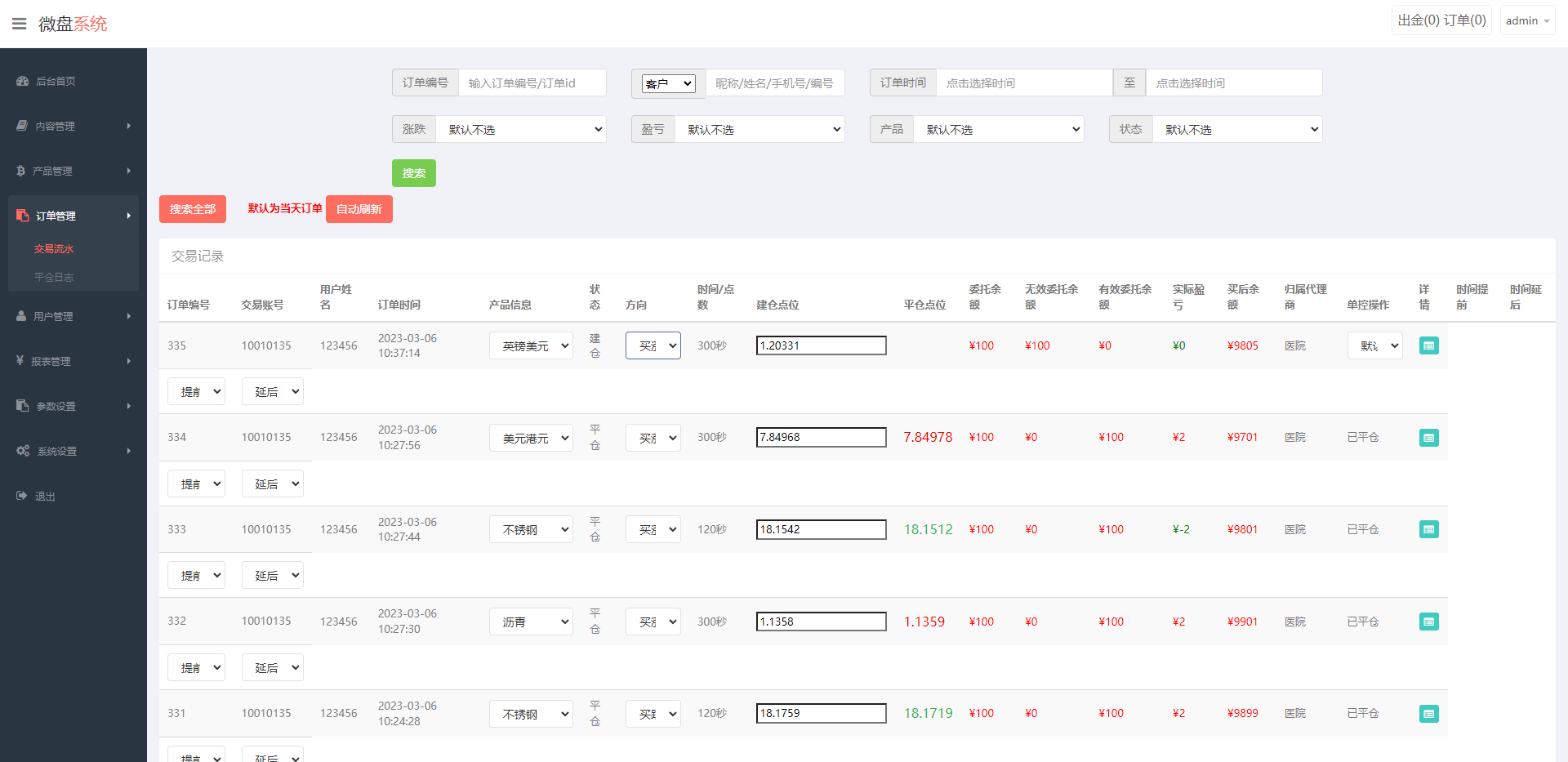Click the hamburger menu icon top-left

point(19,23)
